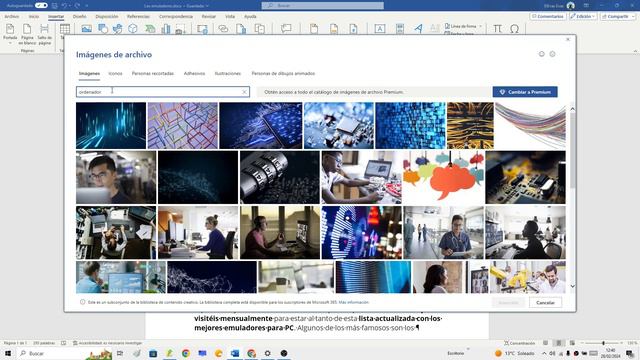This screenshot has height=360, width=640.
Task: Open the Adhesivos tab
Action: 194,73
